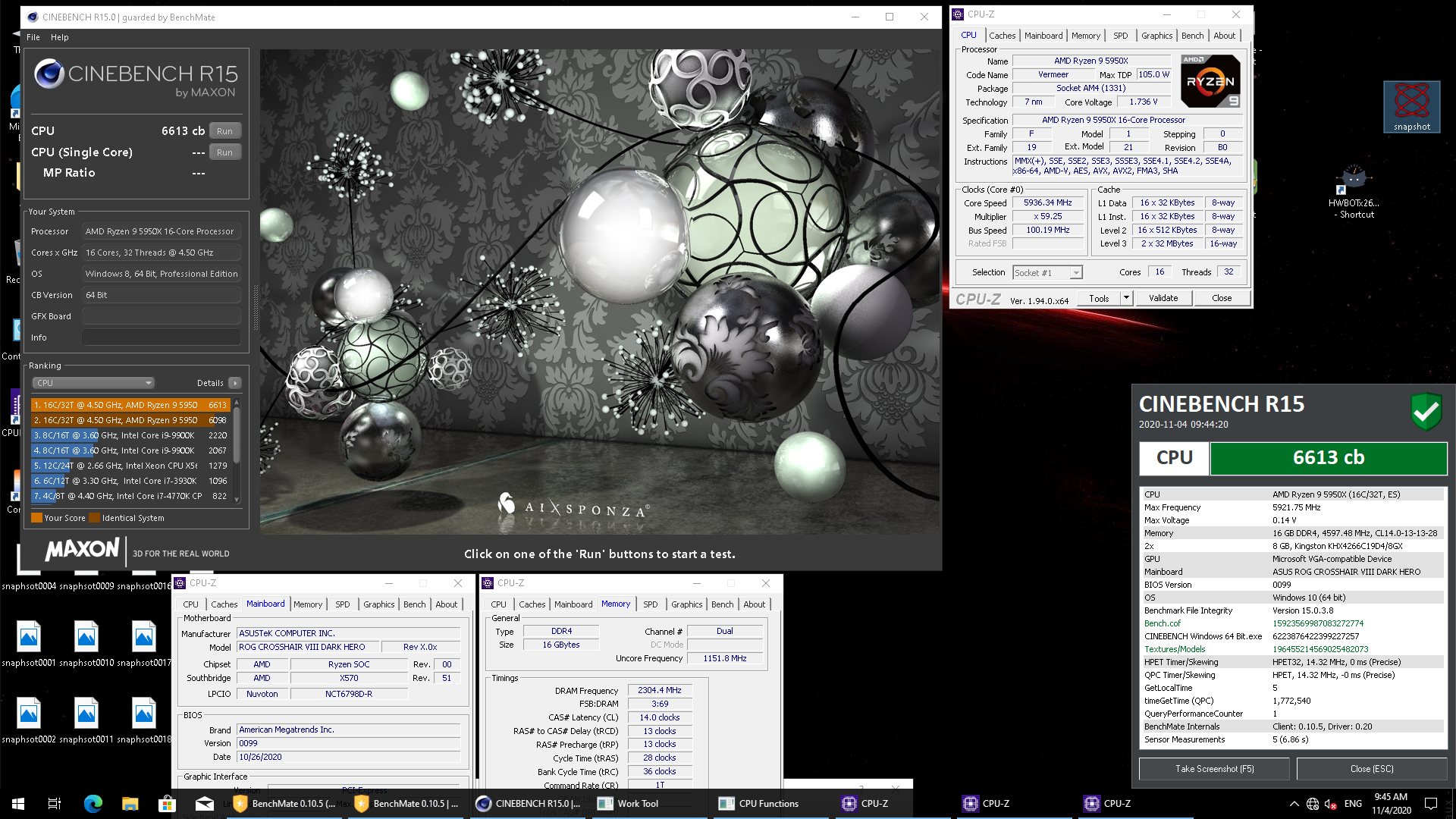Open the clock showing 9:45 AM
1456x819 pixels.
pos(1391,803)
